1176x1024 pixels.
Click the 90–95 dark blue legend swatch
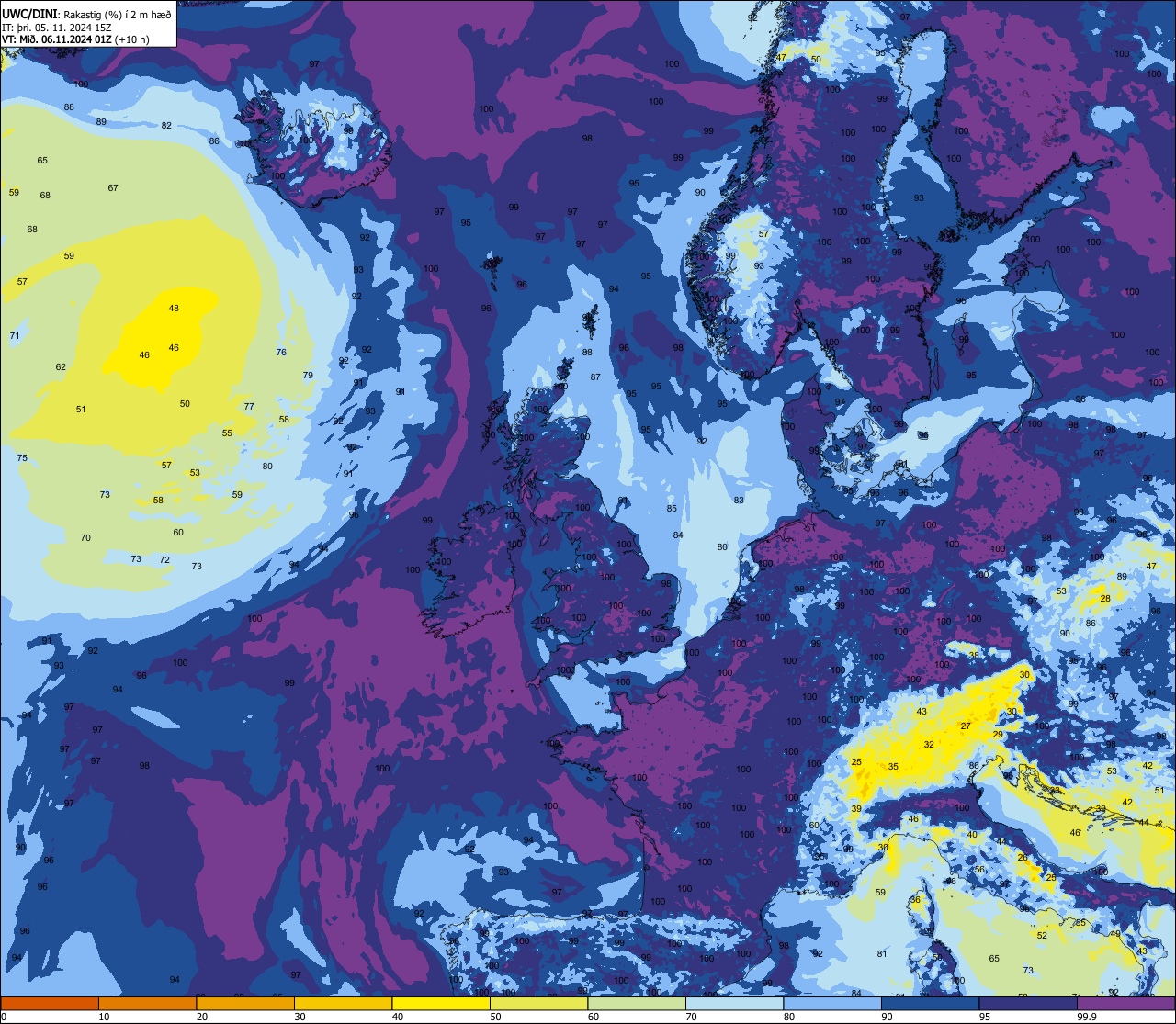click(930, 1003)
